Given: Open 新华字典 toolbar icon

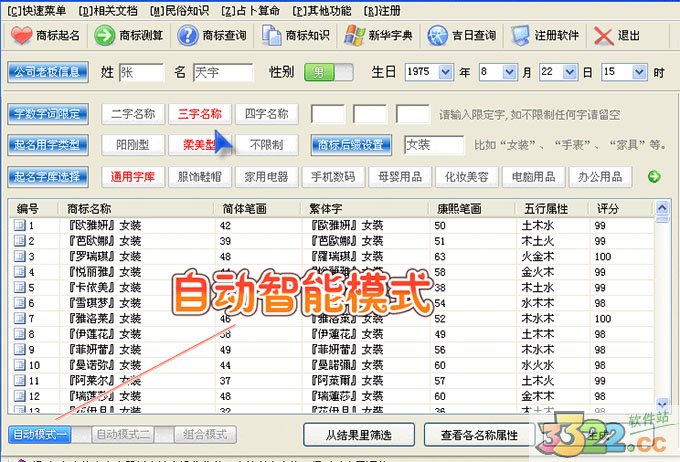Looking at the screenshot, I should coord(354,36).
